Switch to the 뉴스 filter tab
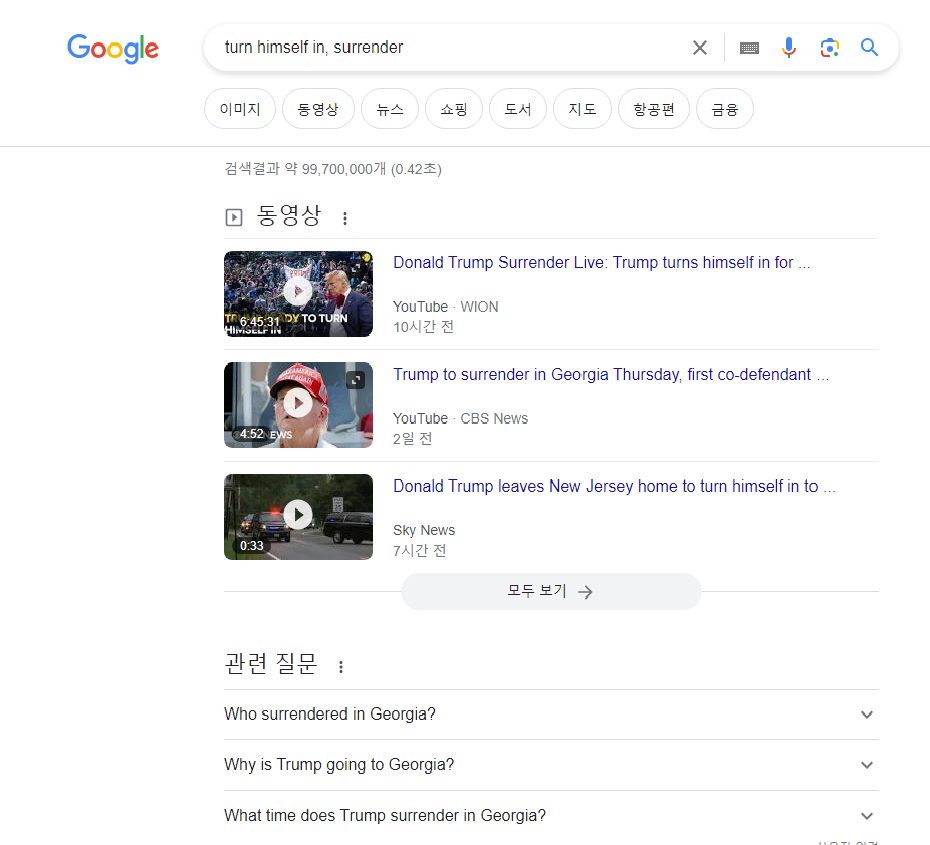 pos(390,109)
